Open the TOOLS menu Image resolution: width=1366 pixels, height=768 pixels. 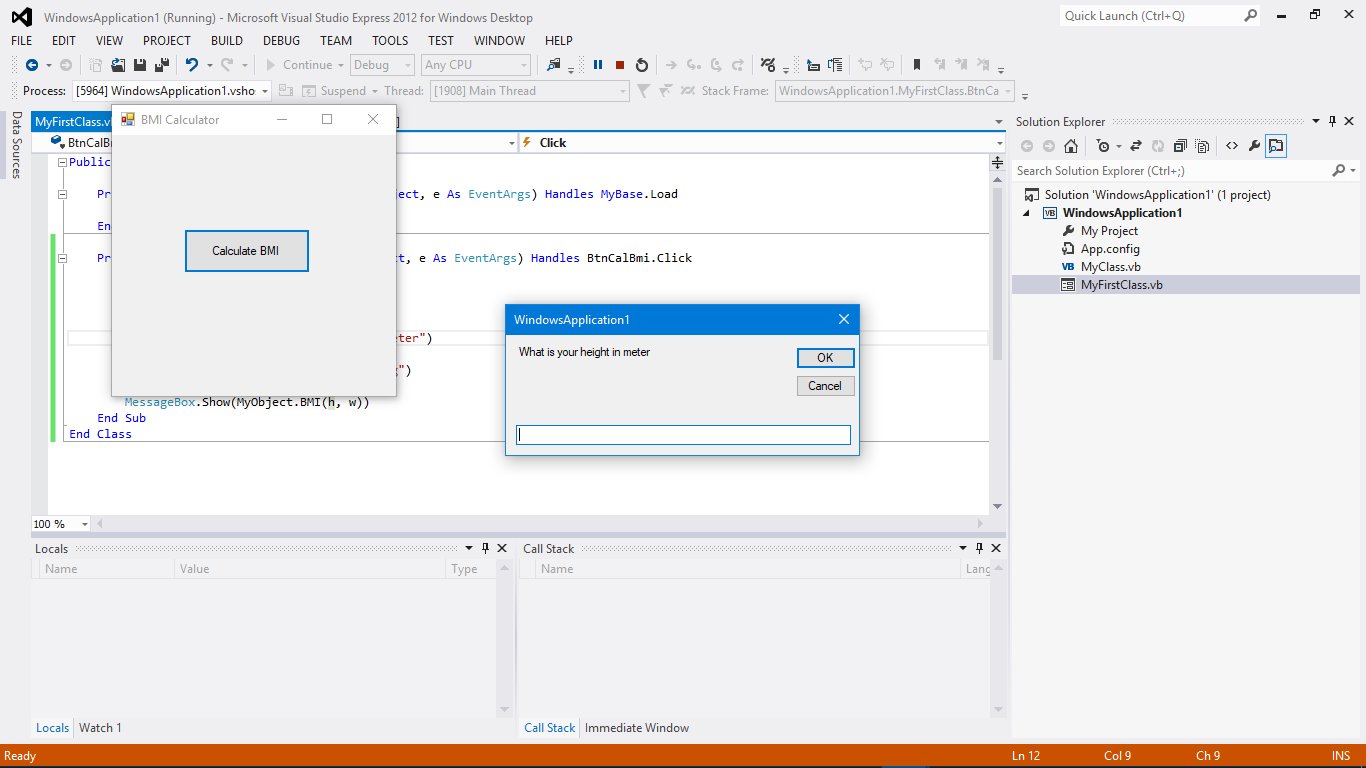click(390, 41)
